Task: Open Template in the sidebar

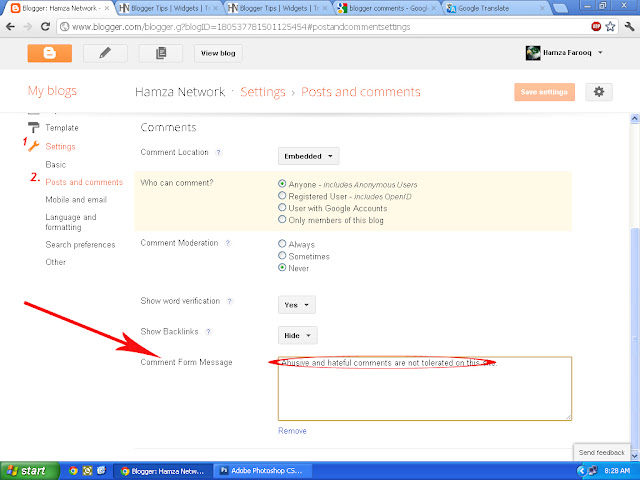Action: tap(62, 128)
